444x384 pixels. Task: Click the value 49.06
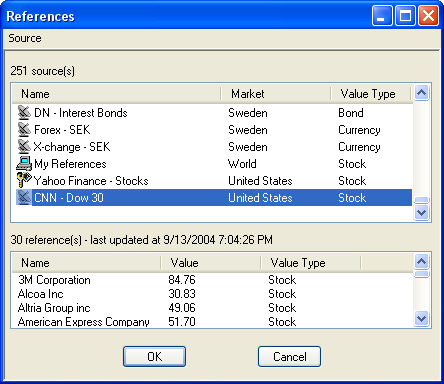click(182, 308)
